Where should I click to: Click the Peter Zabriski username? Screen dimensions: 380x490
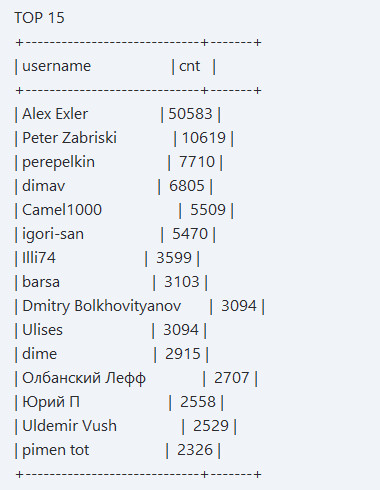(x=69, y=138)
